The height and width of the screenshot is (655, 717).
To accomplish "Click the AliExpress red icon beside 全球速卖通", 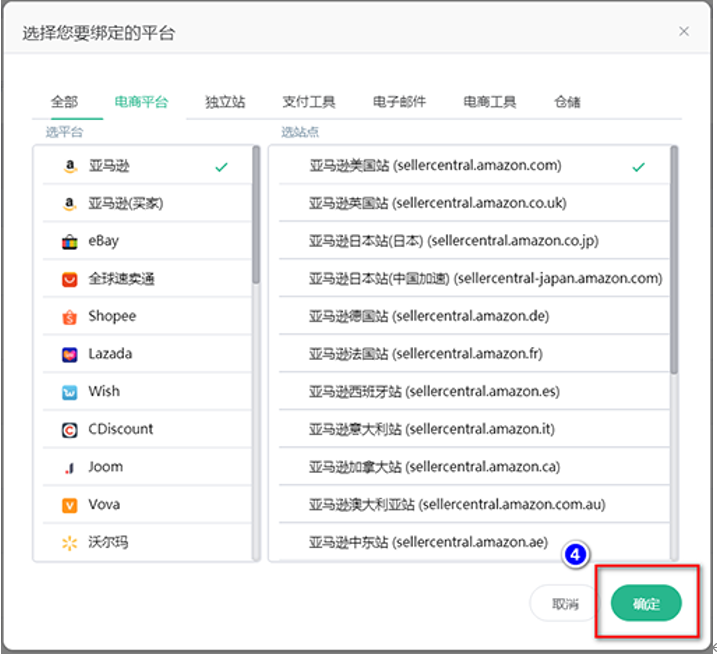I will [x=70, y=279].
